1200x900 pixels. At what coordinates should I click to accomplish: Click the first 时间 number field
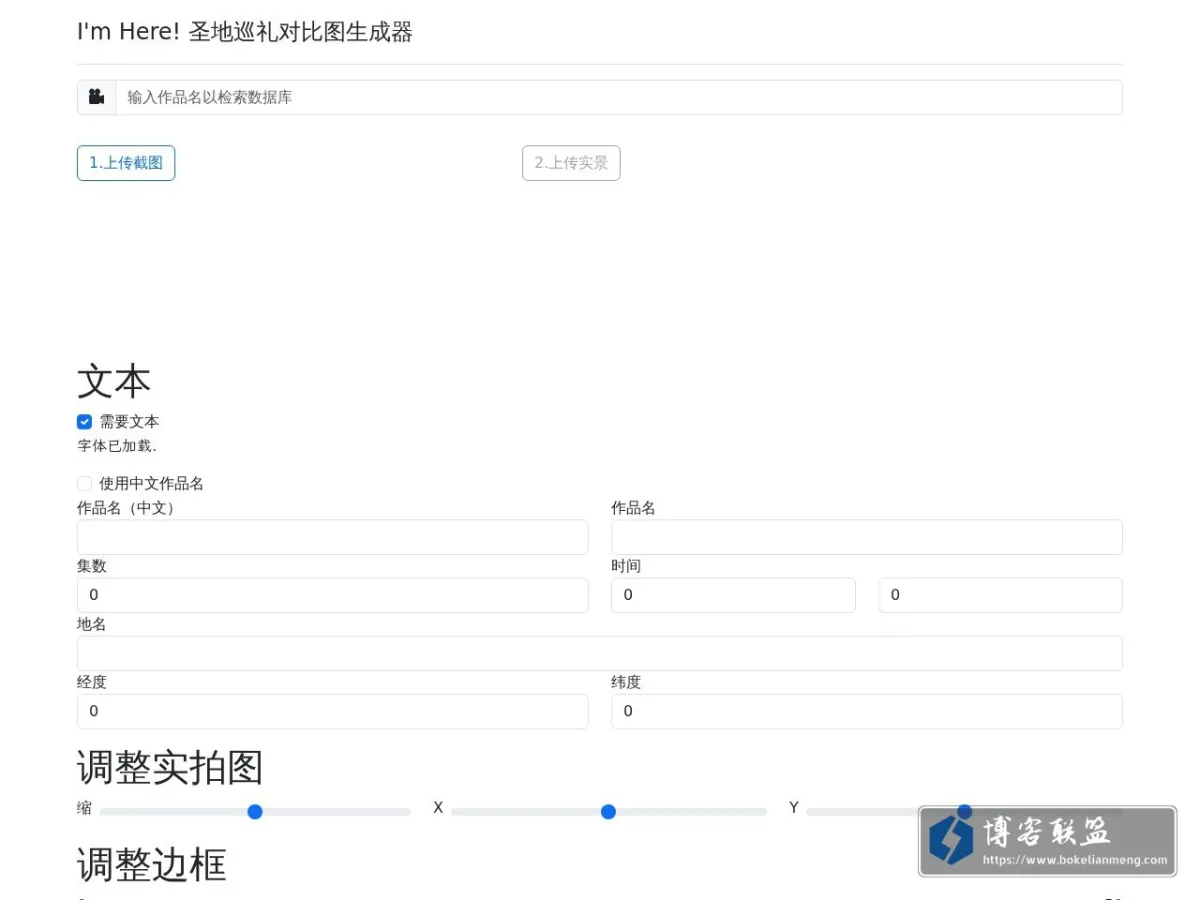(733, 595)
